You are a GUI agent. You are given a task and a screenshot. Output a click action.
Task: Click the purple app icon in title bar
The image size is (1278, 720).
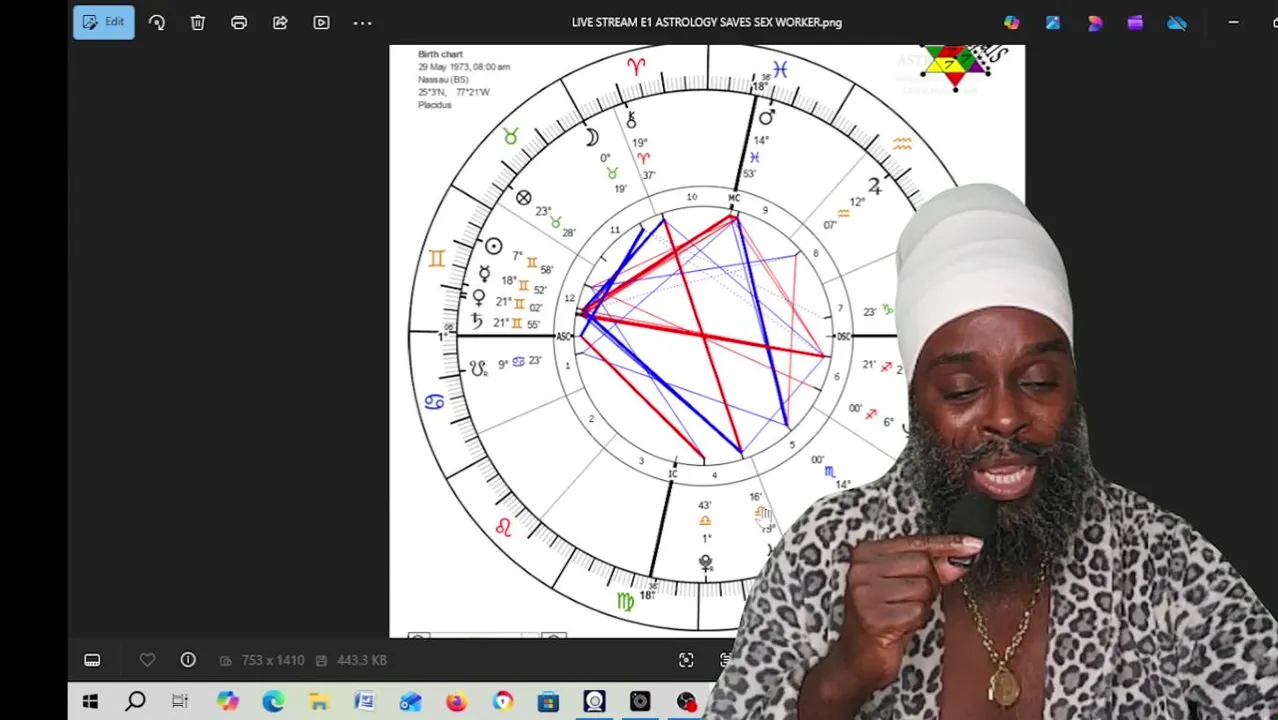[1135, 22]
